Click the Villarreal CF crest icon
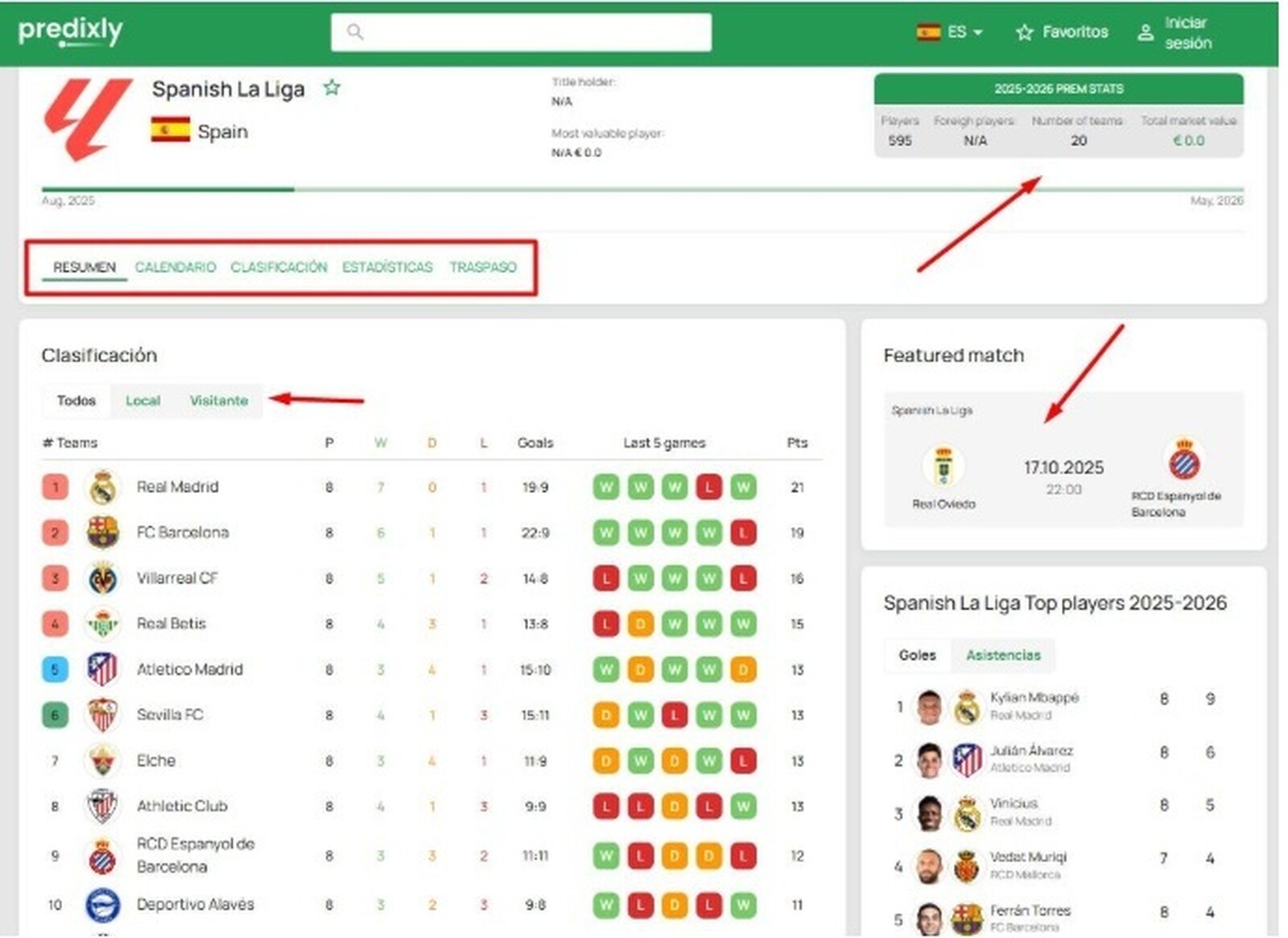Screen dimensions: 1288x938 [x=103, y=578]
